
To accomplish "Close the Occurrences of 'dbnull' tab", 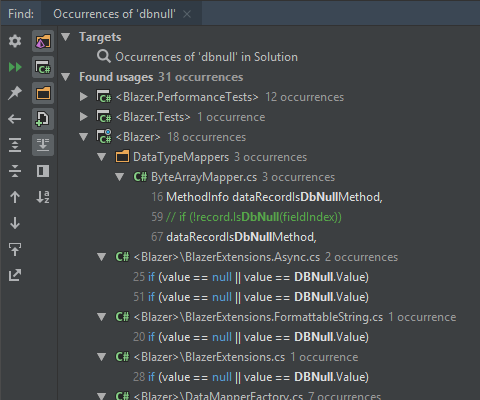I will click(x=187, y=14).
